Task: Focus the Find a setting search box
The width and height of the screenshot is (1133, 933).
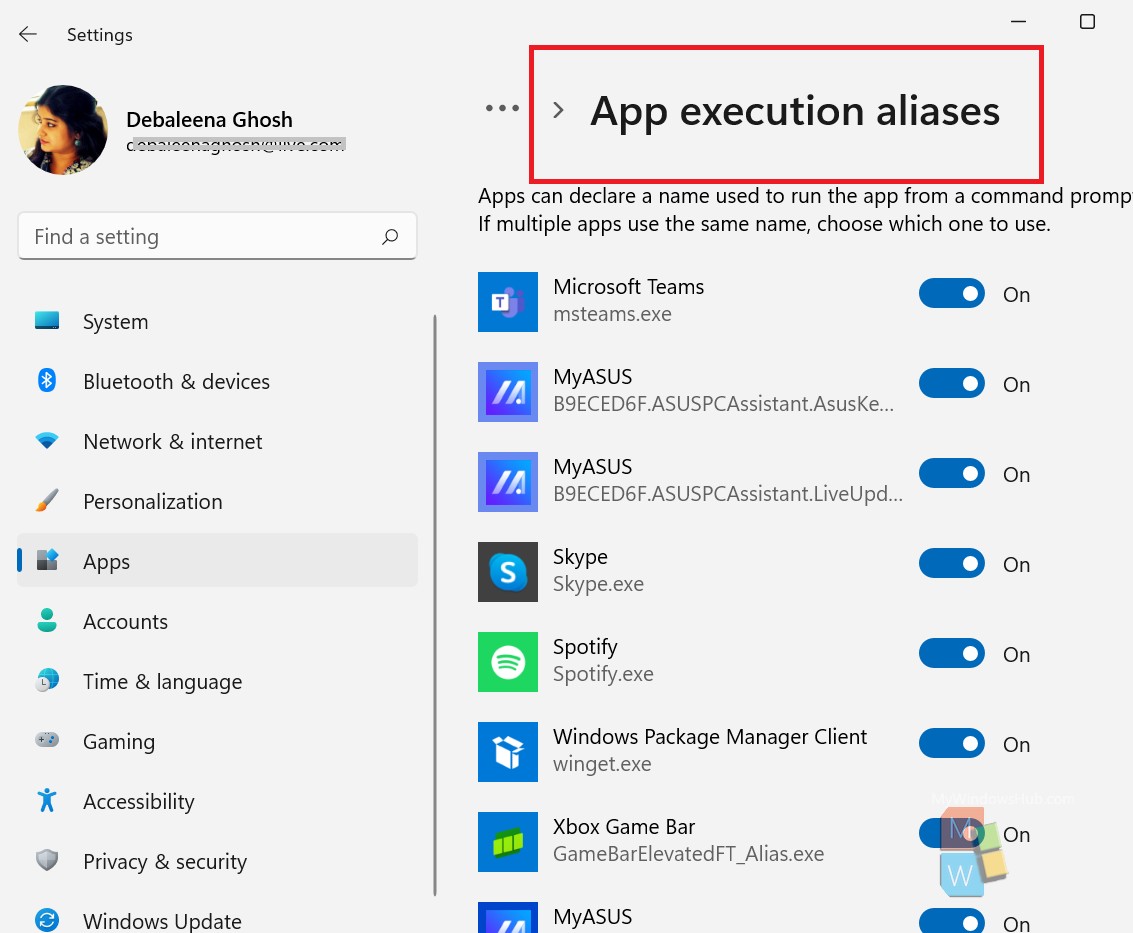Action: pos(217,236)
